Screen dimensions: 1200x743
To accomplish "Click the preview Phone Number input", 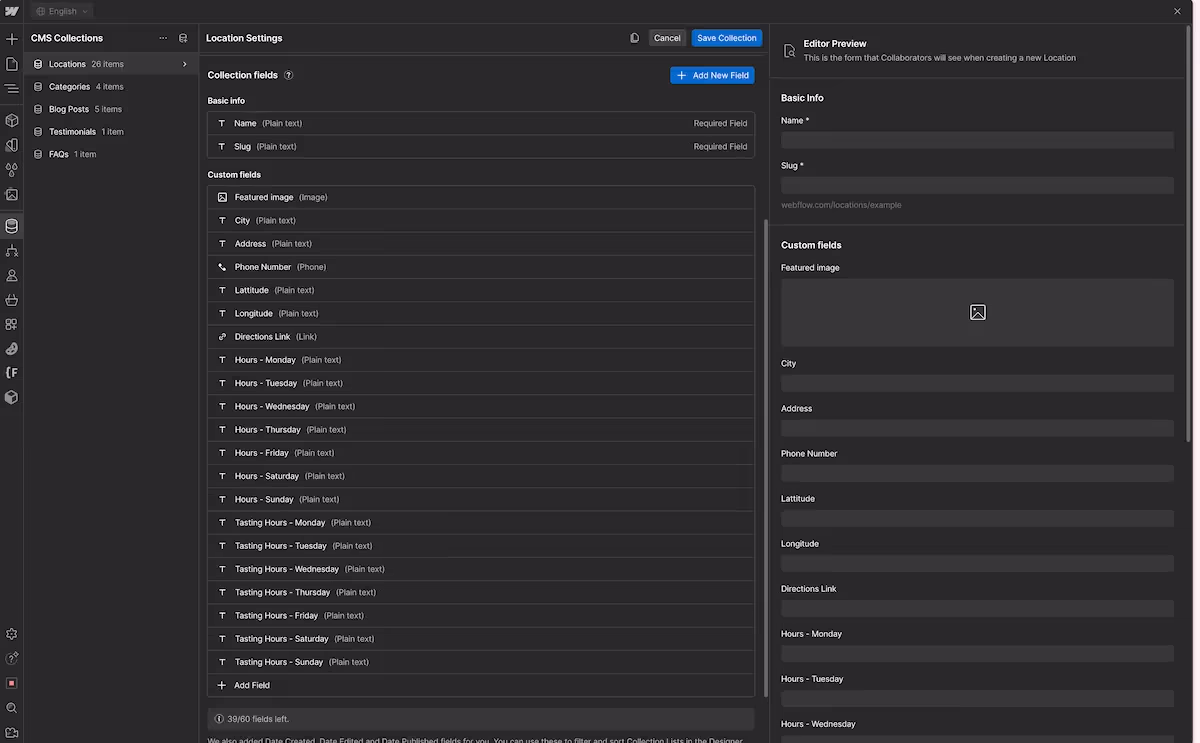I will click(x=977, y=473).
